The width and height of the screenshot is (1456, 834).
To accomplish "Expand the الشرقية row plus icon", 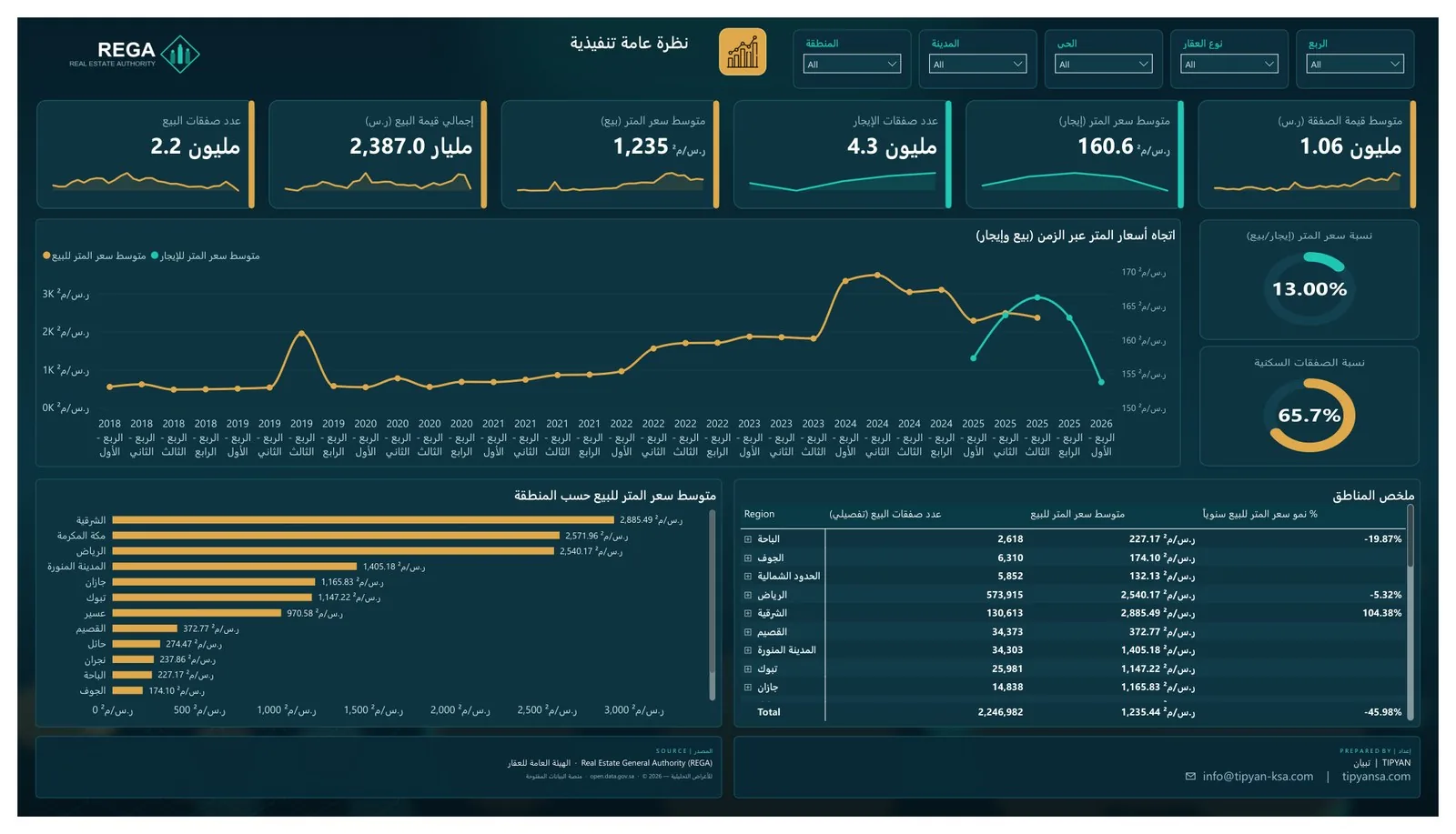I will 748,613.
